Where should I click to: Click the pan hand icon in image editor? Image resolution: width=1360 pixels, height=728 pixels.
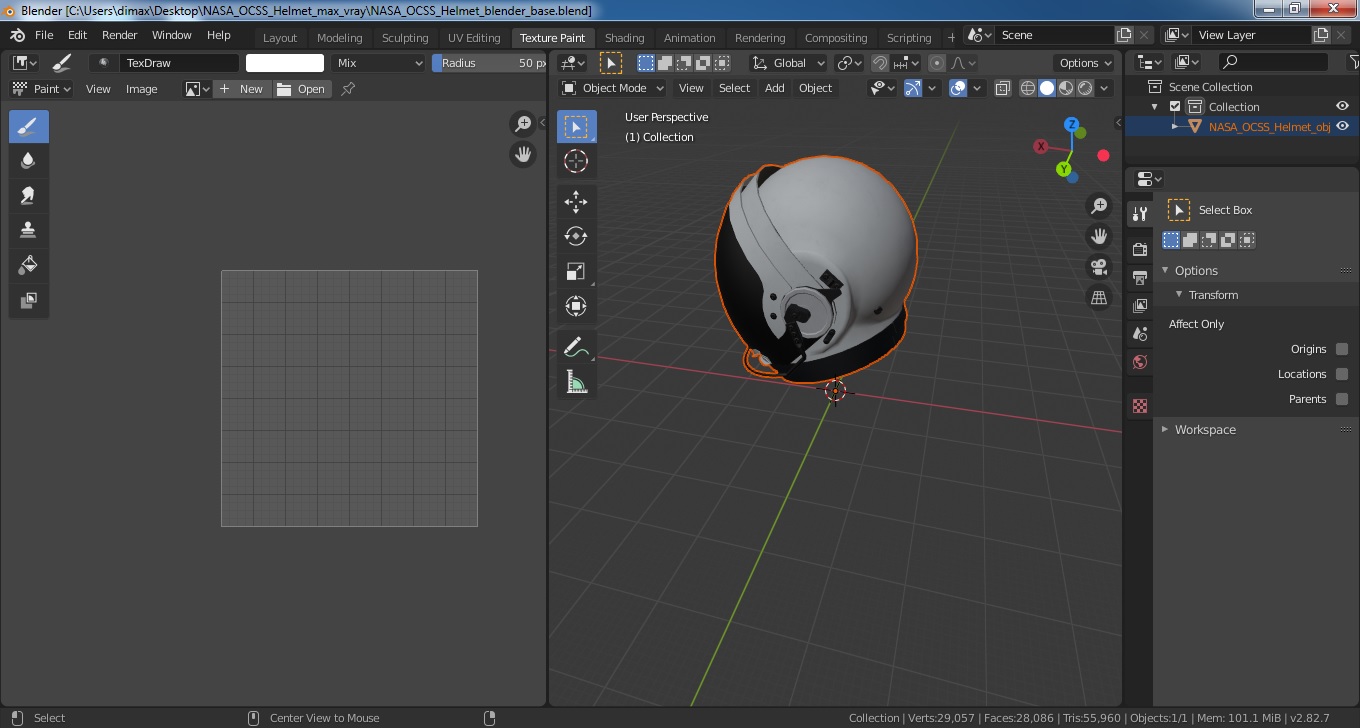[x=523, y=154]
